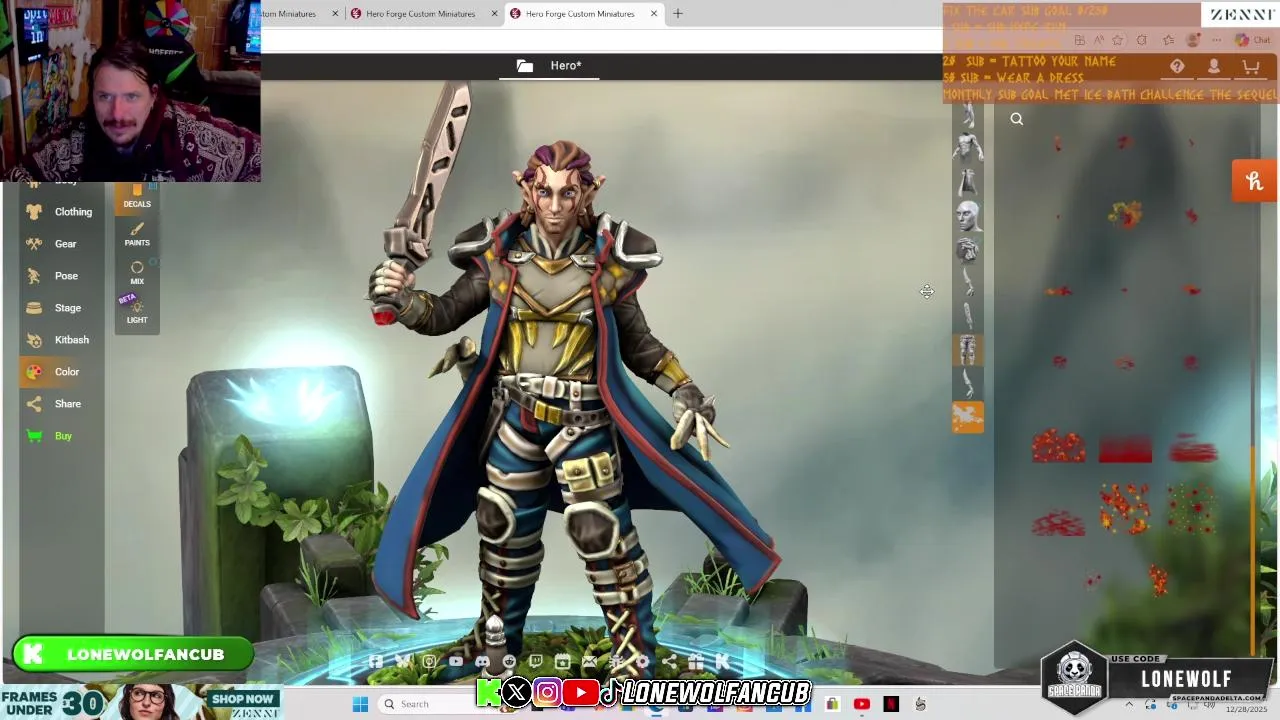This screenshot has height=720, width=1280.
Task: Choose the red vein-pattern decal
Action: [x=1058, y=522]
